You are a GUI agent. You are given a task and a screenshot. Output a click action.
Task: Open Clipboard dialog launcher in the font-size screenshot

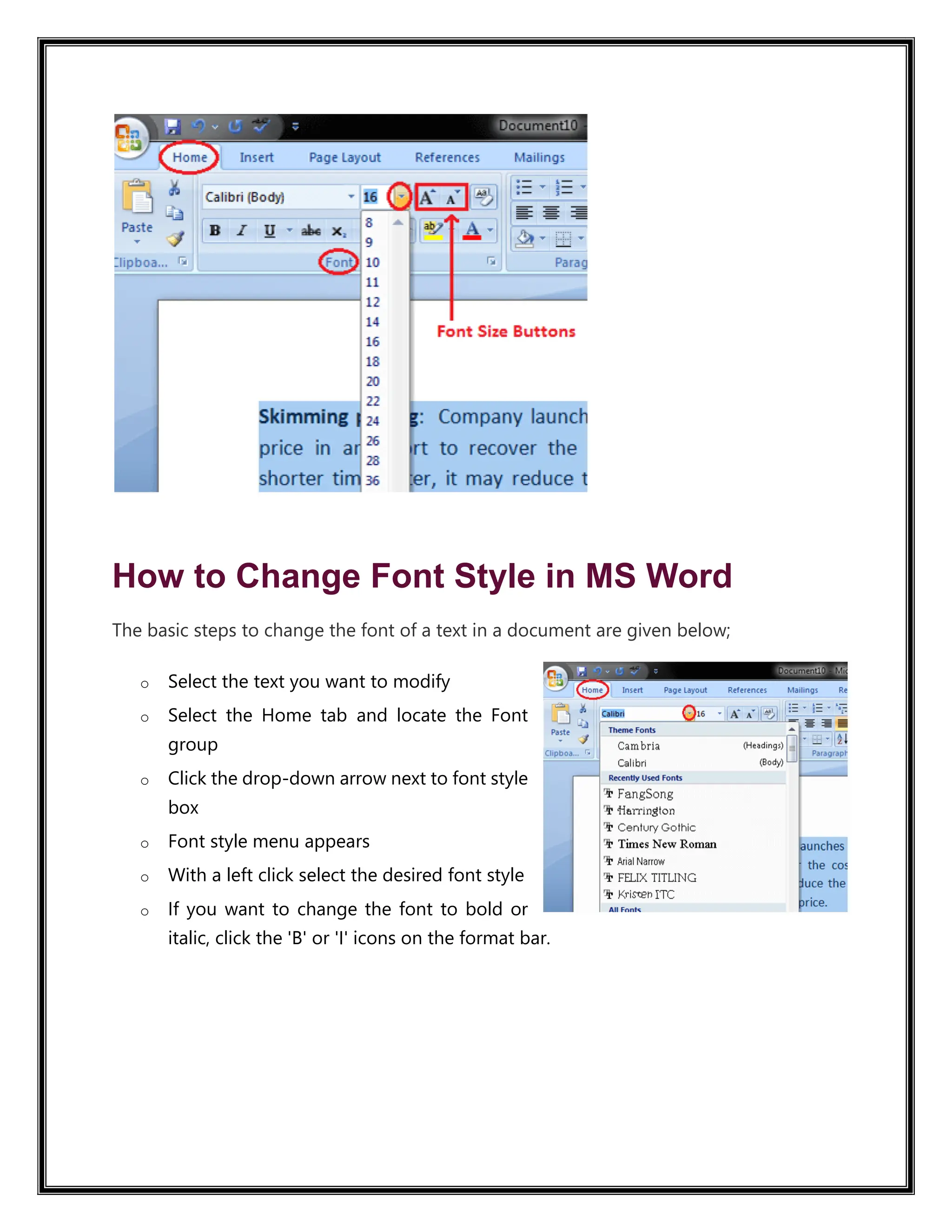pyautogui.click(x=183, y=261)
